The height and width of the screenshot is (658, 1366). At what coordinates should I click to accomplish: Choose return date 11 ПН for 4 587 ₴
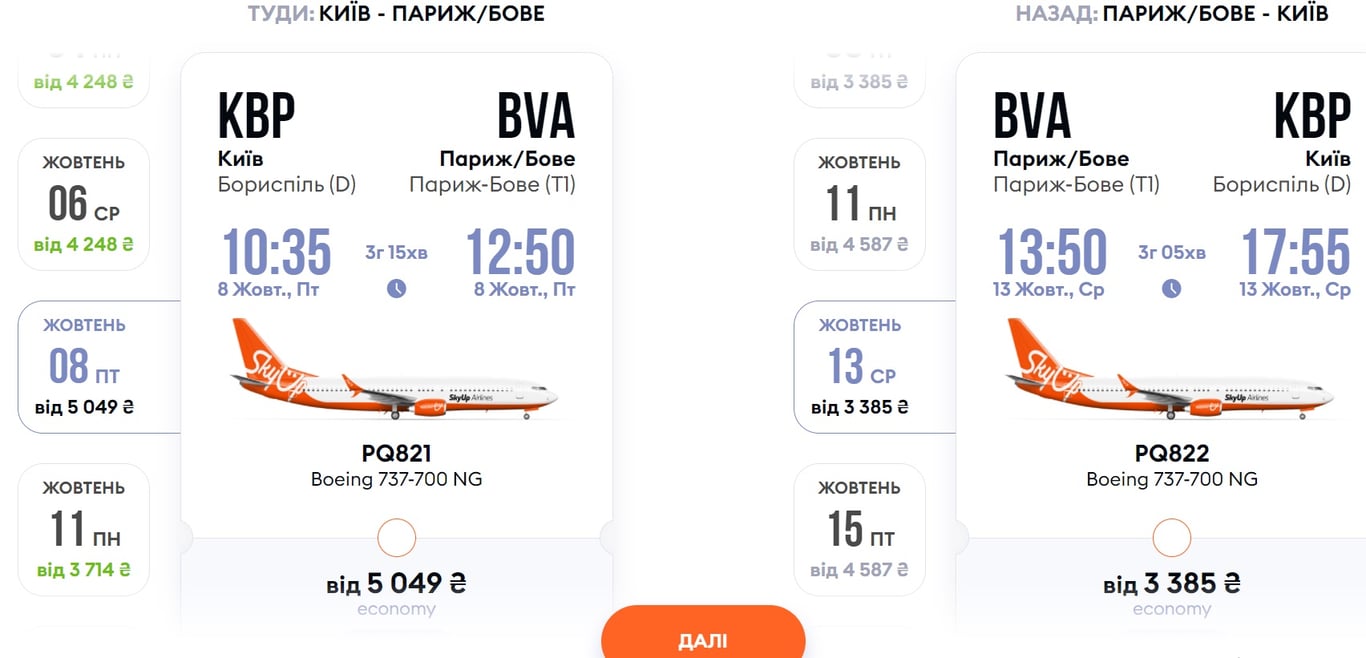(x=860, y=204)
